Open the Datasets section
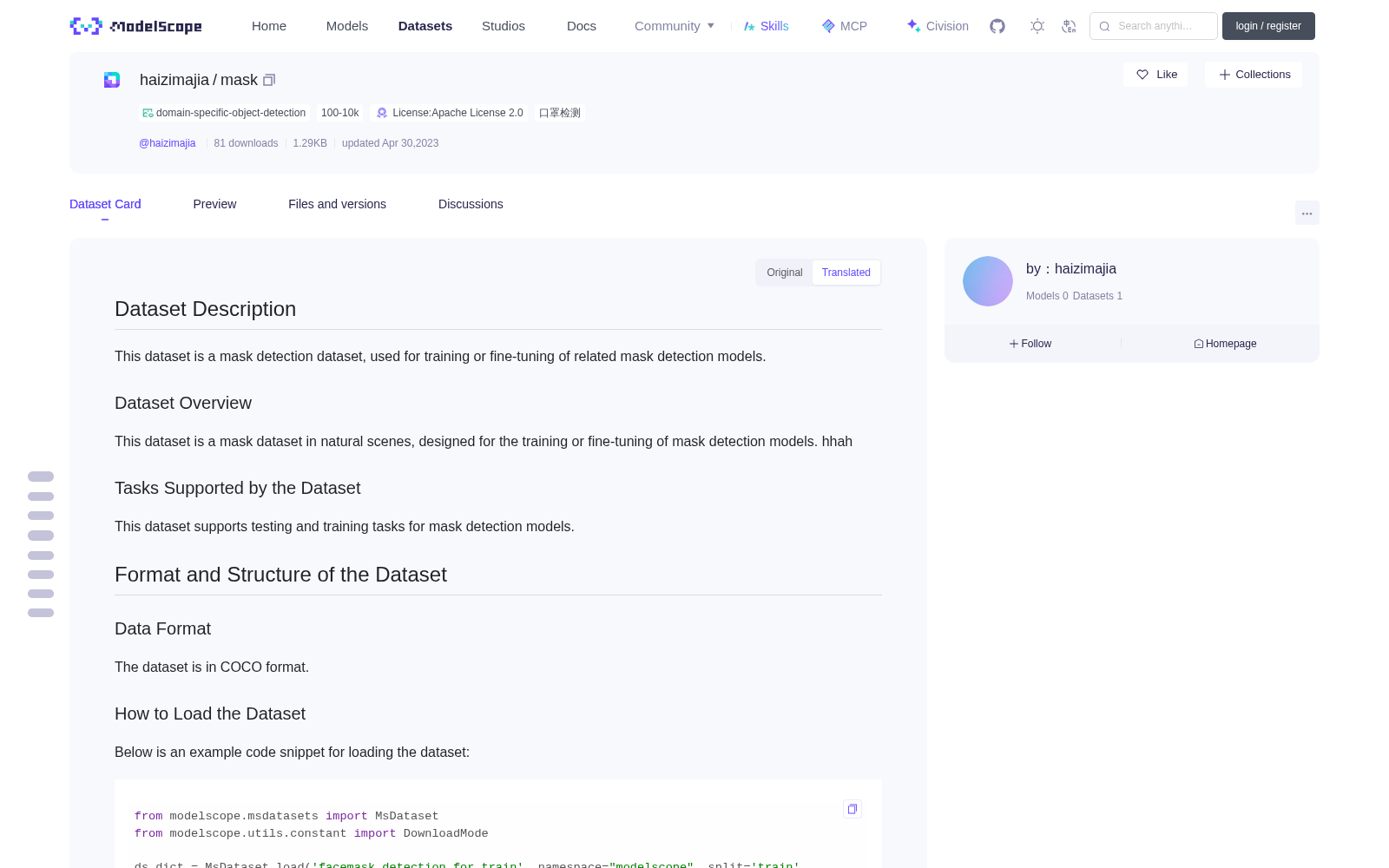Image resolution: width=1389 pixels, height=868 pixels. [x=425, y=26]
